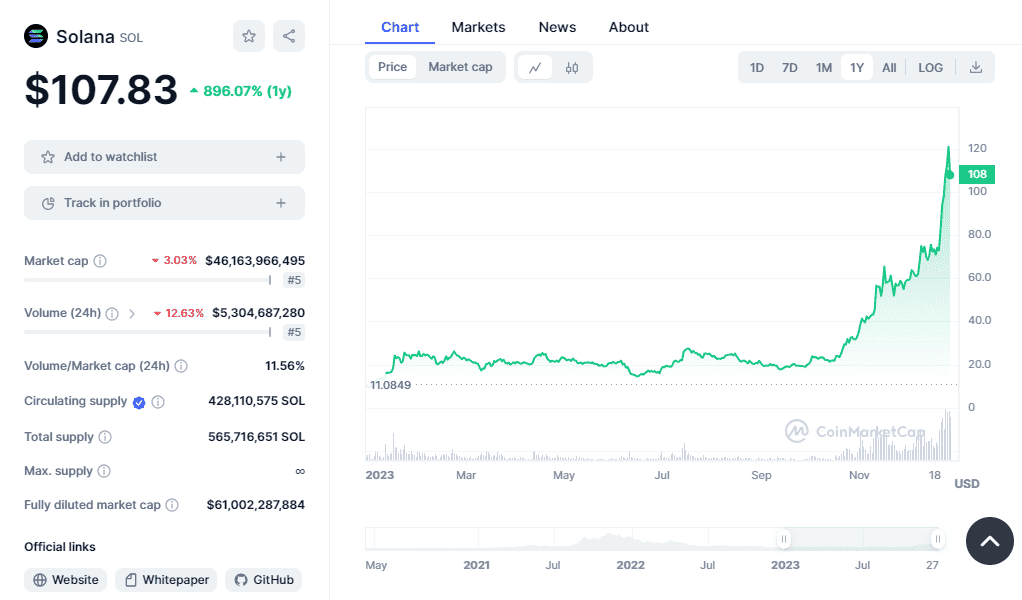
Task: Expand the Volume (24h) details chevron
Action: tap(132, 313)
